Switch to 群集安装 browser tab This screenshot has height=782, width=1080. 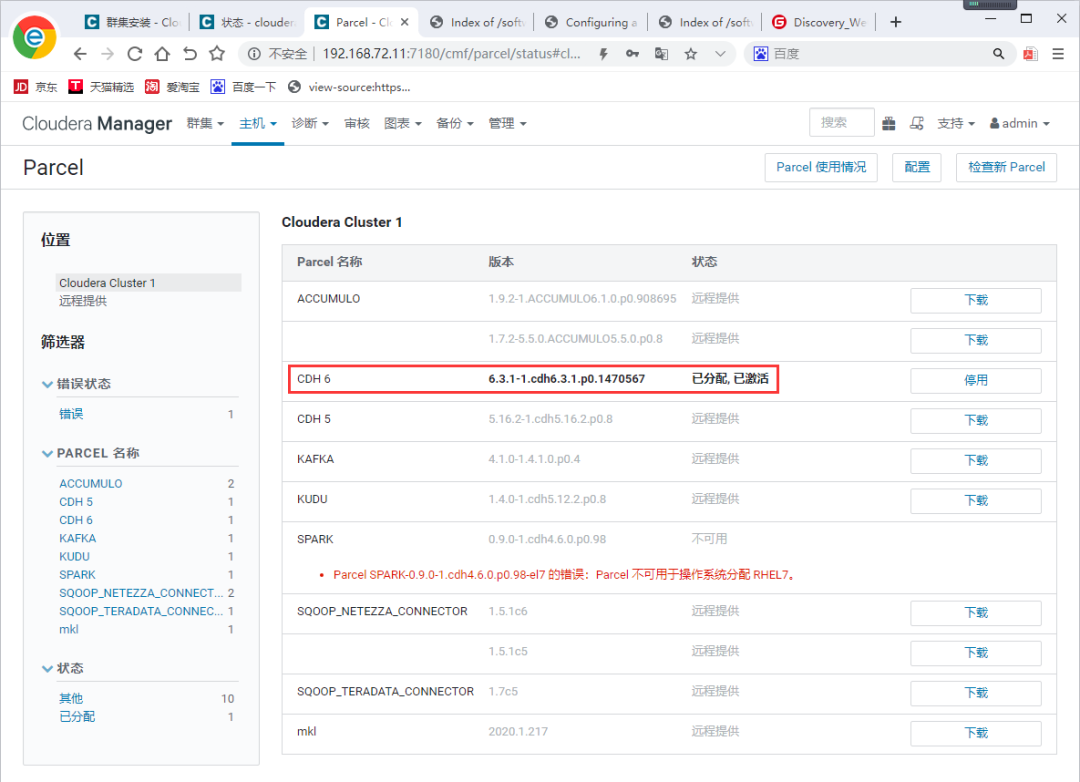click(x=132, y=22)
